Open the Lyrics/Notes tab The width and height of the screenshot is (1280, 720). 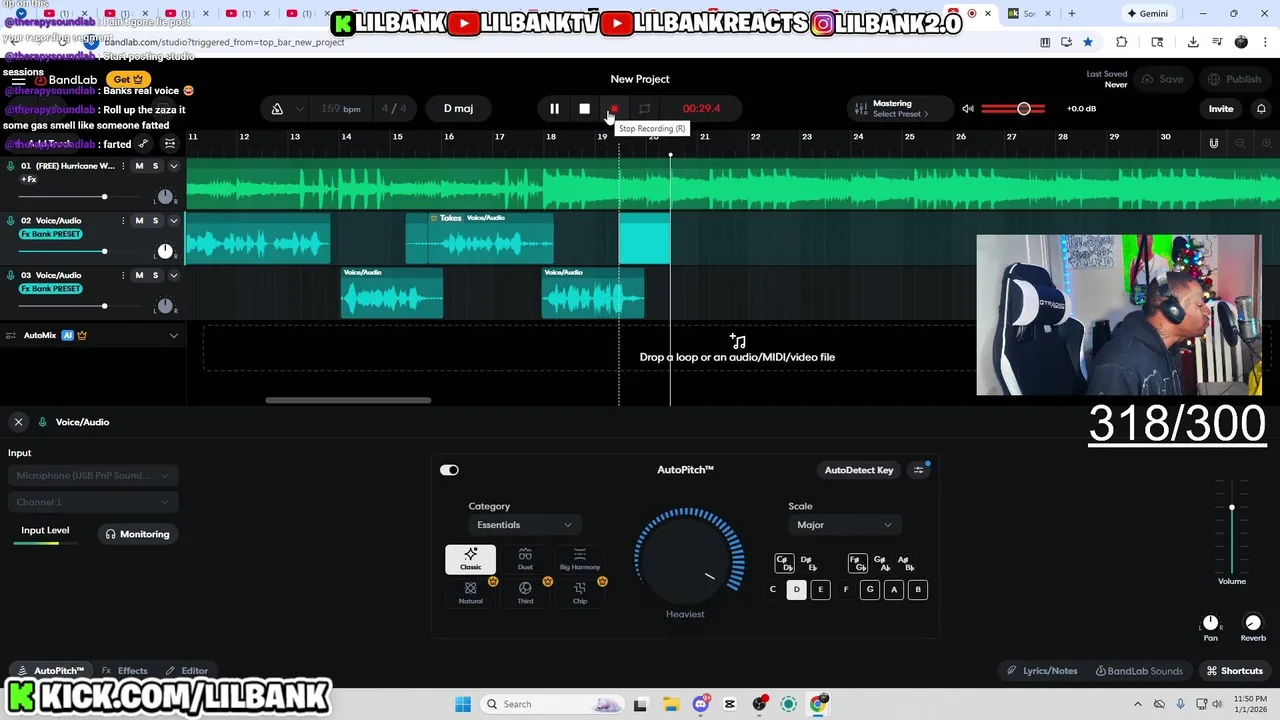(x=1042, y=671)
